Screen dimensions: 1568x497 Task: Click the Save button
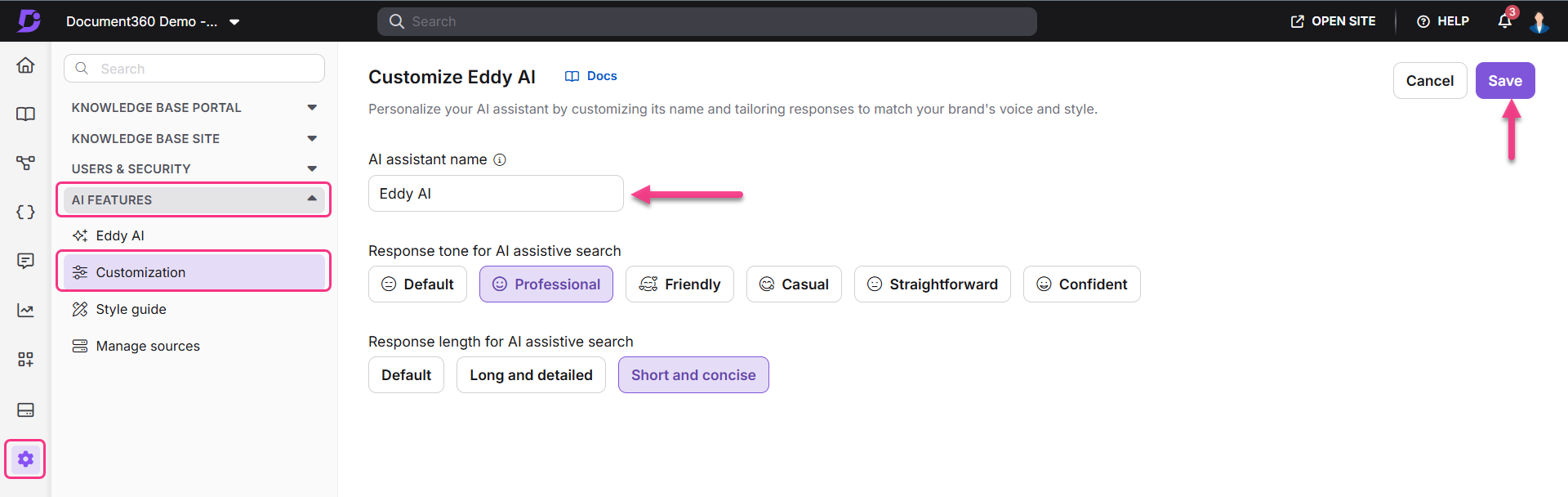[1505, 81]
